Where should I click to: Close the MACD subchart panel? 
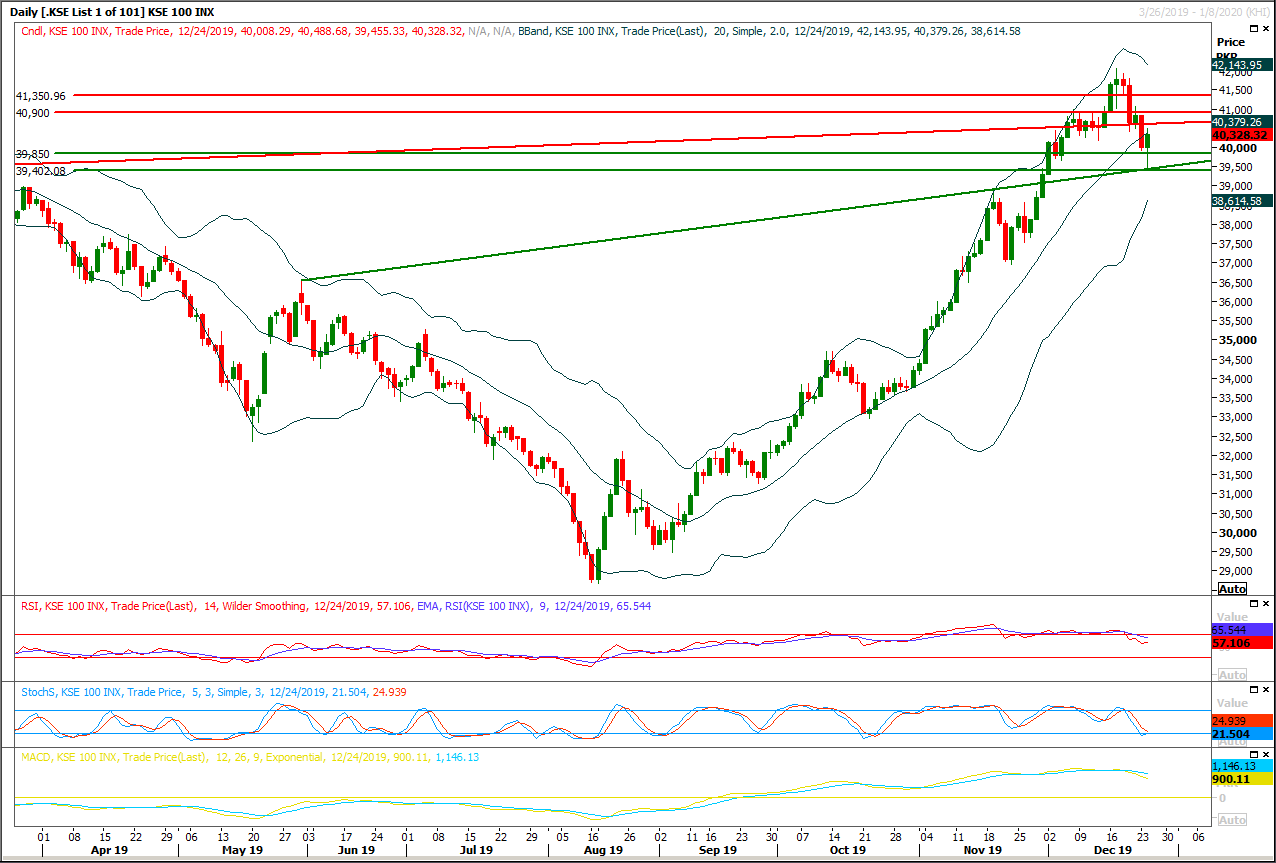1266,755
